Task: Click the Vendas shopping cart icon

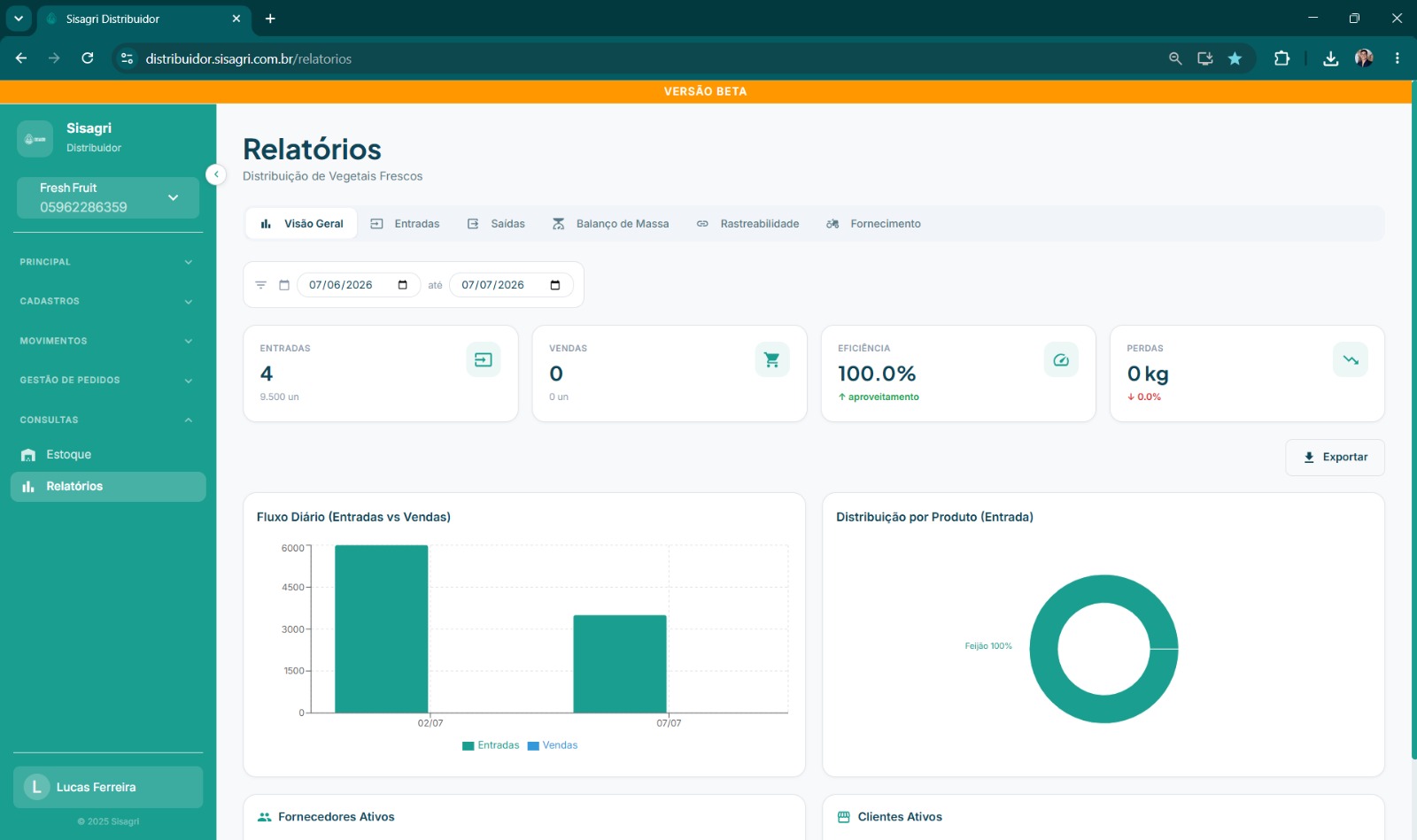Action: point(772,359)
